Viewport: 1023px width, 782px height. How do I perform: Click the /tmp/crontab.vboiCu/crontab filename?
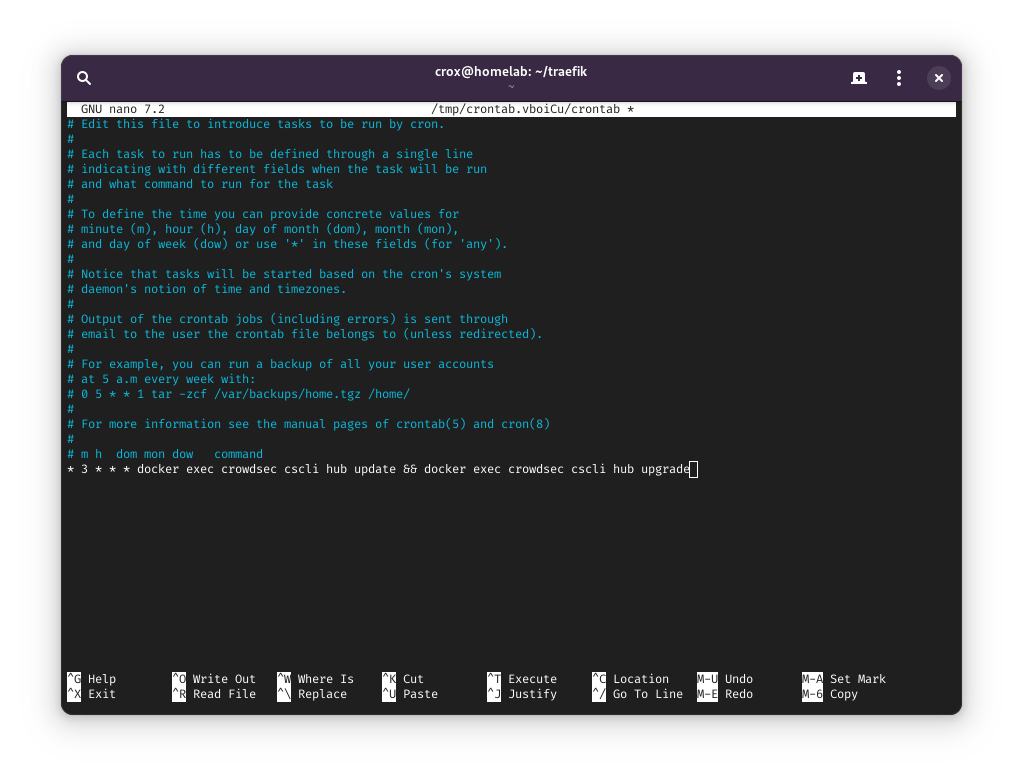[x=526, y=109]
